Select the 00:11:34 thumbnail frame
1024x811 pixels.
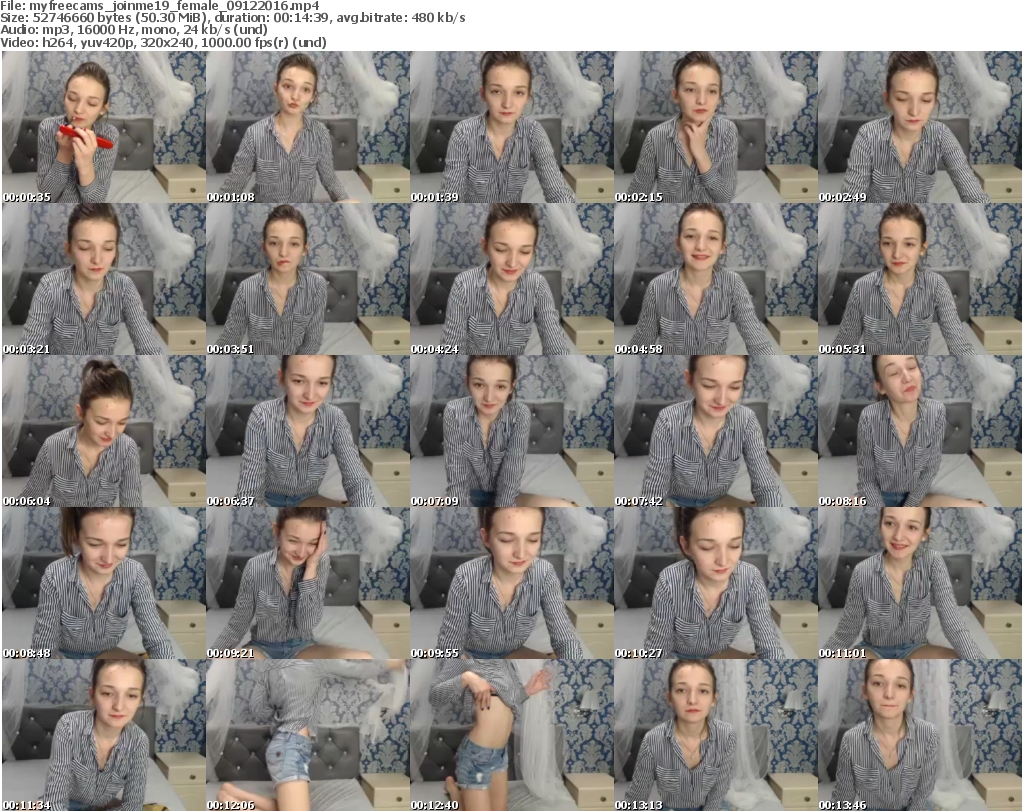click(104, 735)
